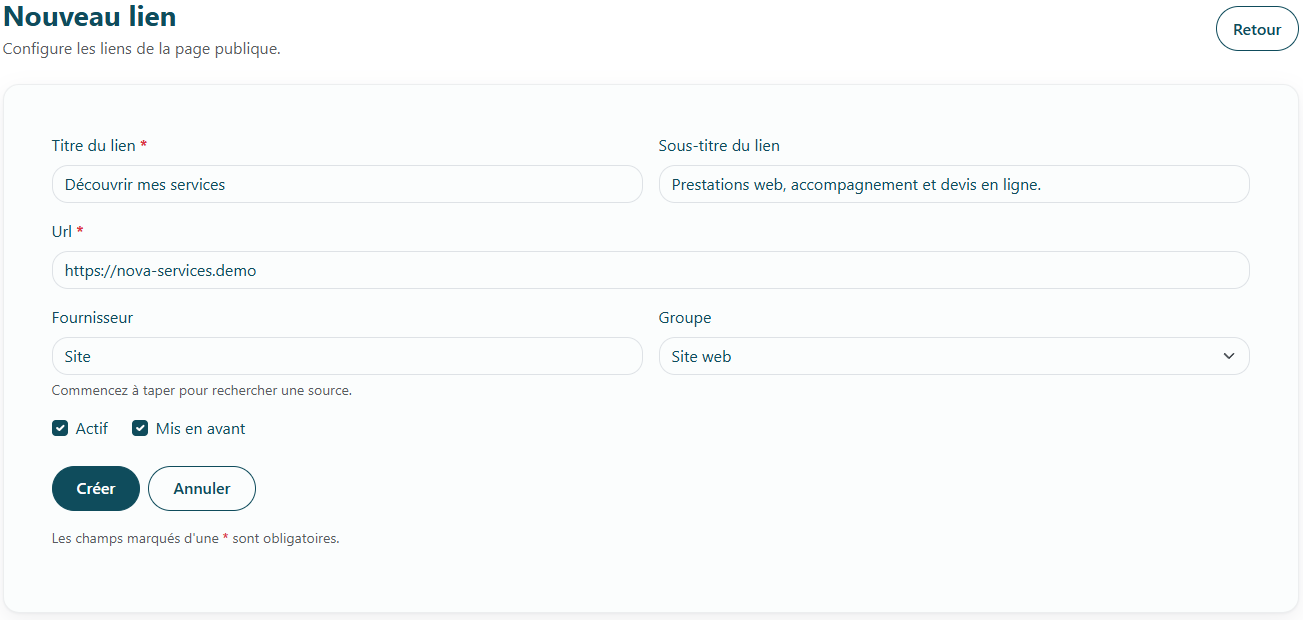Focus the Titre du lien input field
Screen dimensions: 1303x620
click(x=347, y=184)
